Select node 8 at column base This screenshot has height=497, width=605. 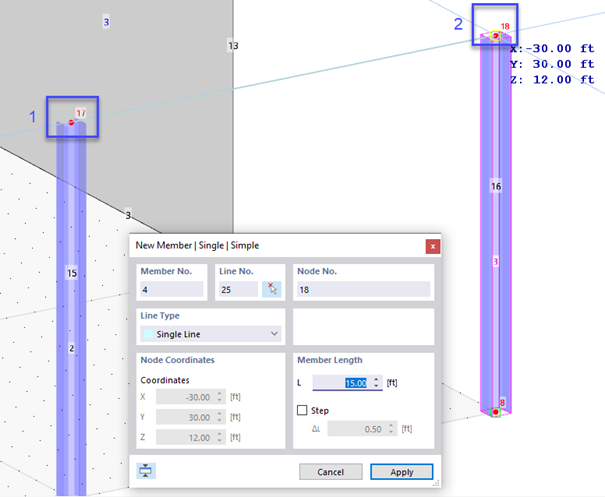tap(495, 412)
